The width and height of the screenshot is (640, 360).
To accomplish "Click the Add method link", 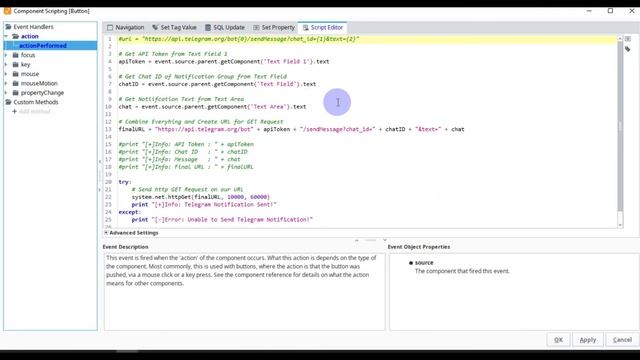I will (x=35, y=111).
